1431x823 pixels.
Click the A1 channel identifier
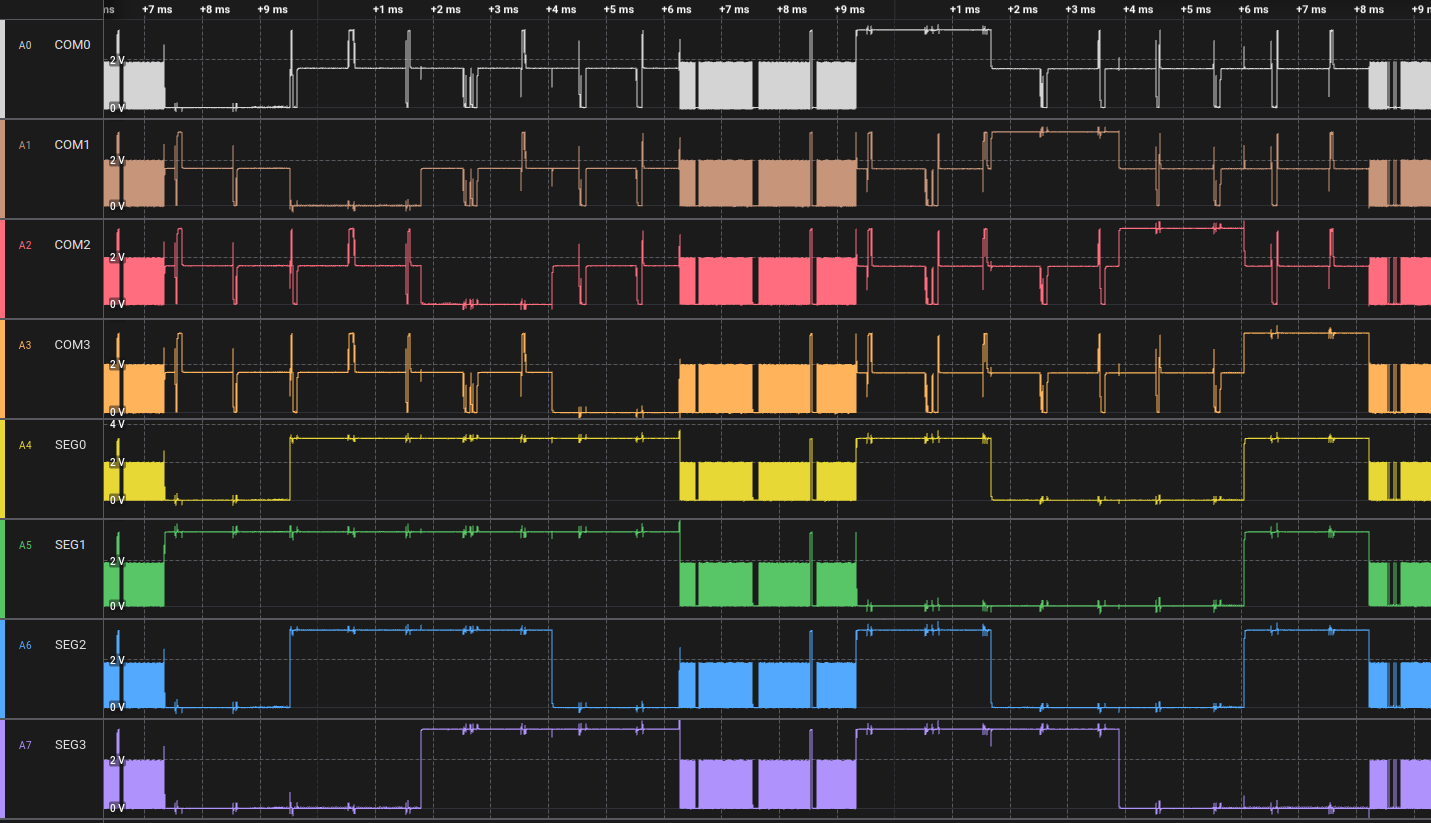click(x=25, y=145)
